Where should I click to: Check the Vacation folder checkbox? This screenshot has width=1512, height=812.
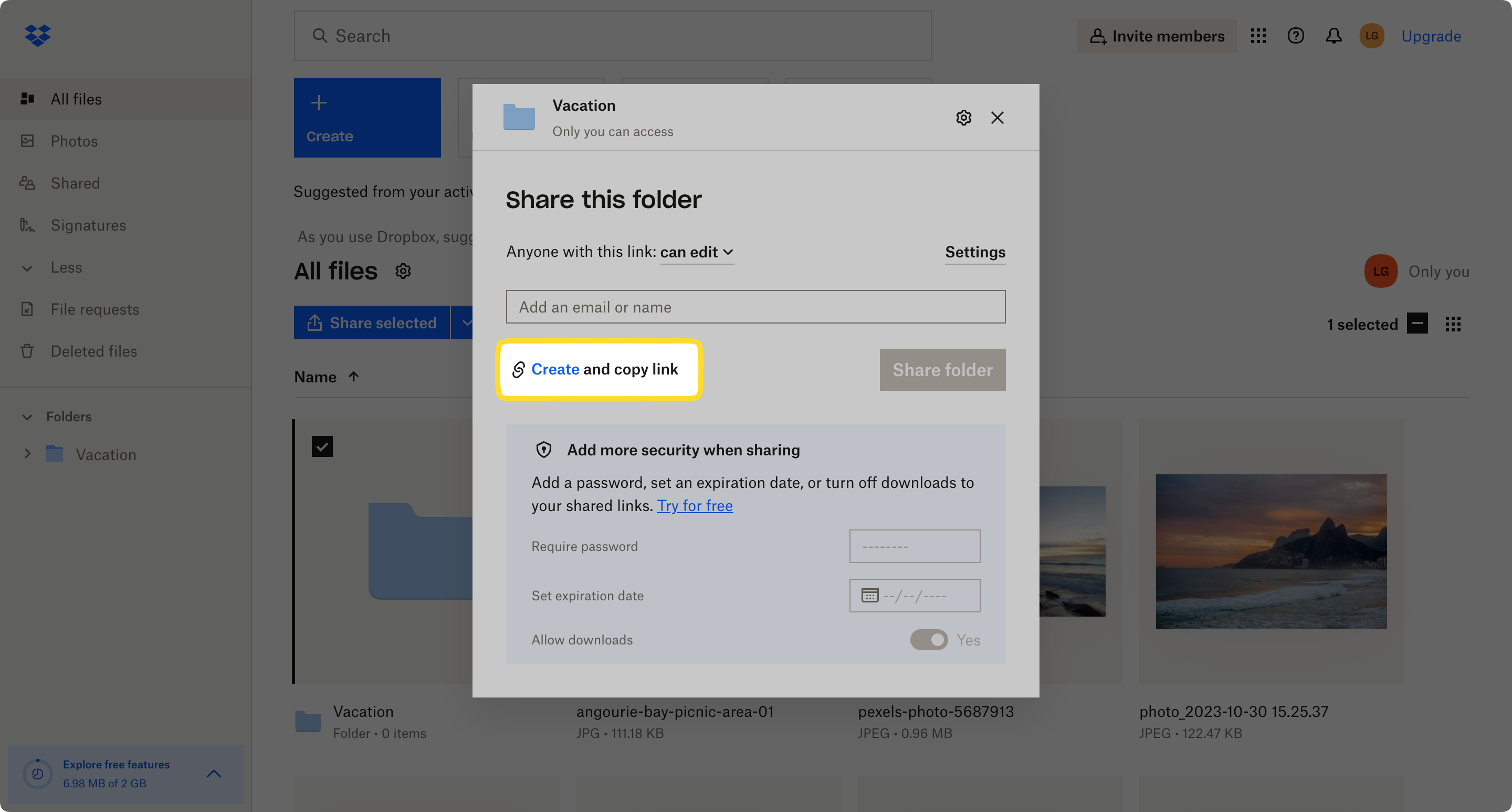point(322,446)
